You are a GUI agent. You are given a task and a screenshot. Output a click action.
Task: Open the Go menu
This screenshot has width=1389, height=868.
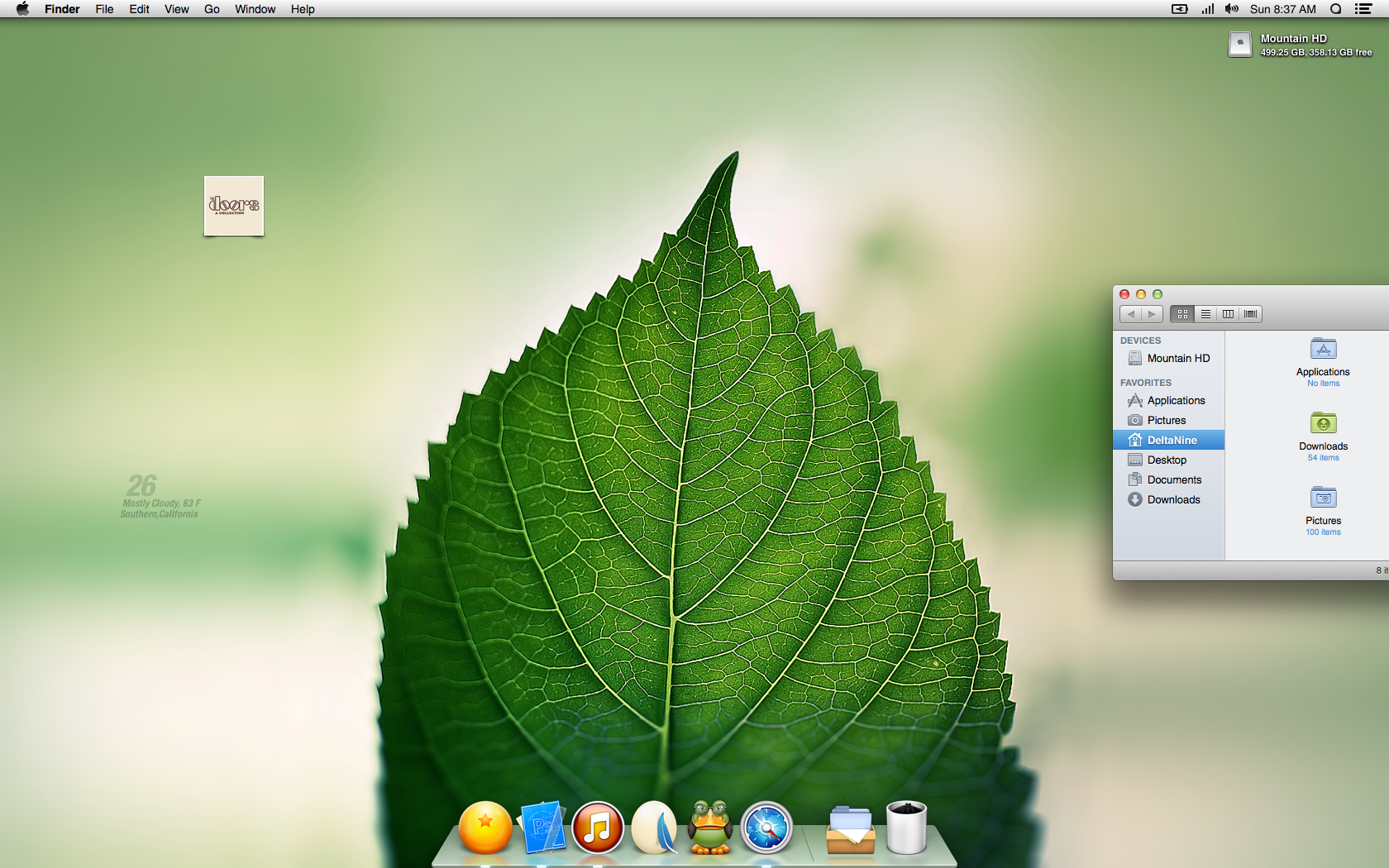[212, 9]
